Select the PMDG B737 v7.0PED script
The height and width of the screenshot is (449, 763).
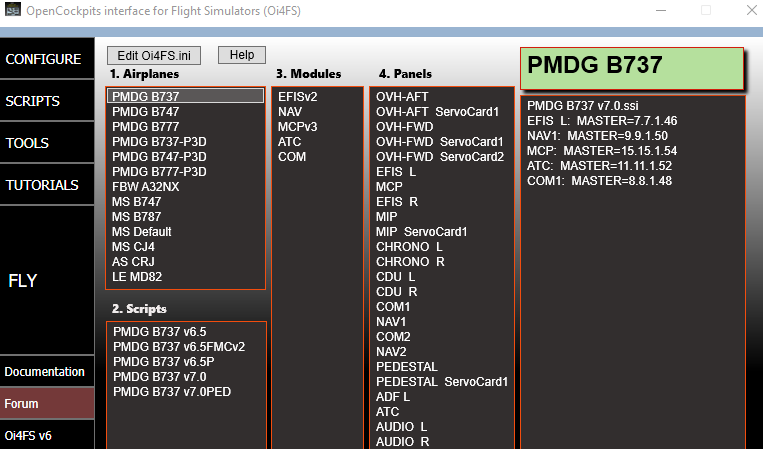(172, 391)
